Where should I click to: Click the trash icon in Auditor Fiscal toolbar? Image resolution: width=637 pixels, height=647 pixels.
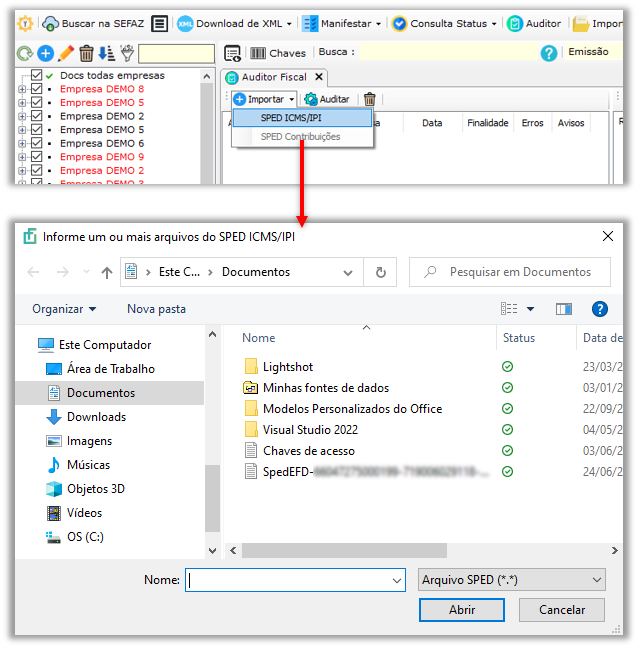[x=370, y=99]
